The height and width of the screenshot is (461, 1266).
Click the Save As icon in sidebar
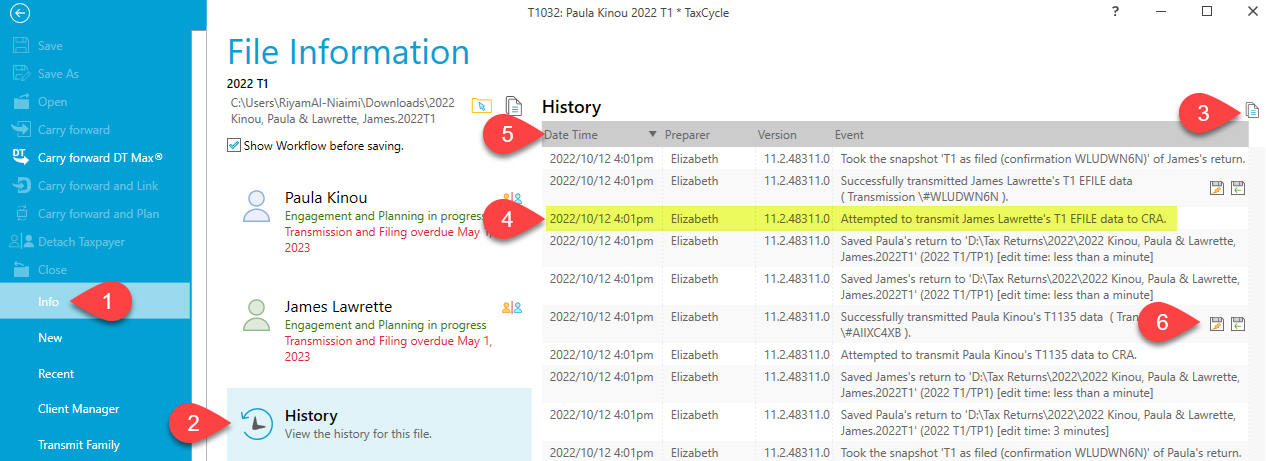point(19,74)
